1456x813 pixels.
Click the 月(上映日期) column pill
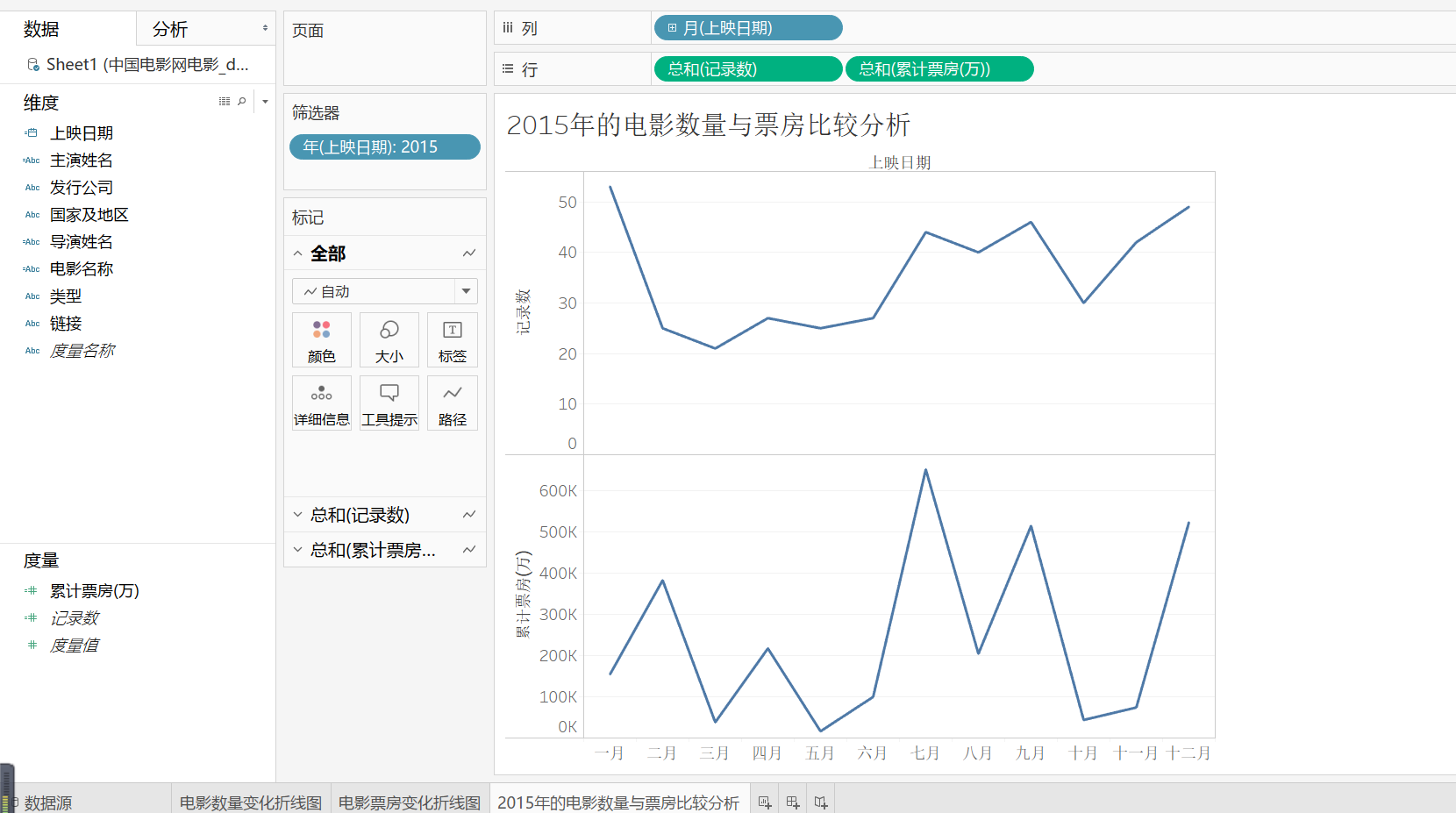[x=748, y=28]
